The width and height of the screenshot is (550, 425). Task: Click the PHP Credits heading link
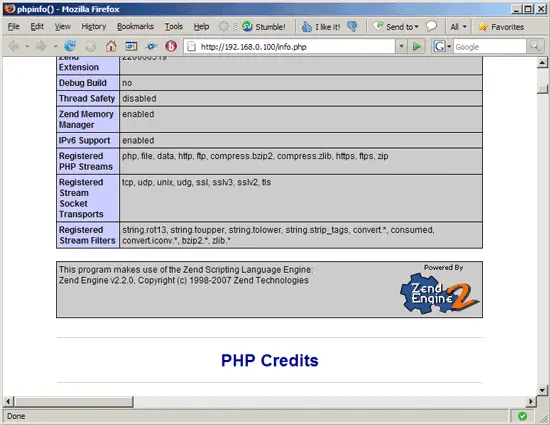pos(270,360)
